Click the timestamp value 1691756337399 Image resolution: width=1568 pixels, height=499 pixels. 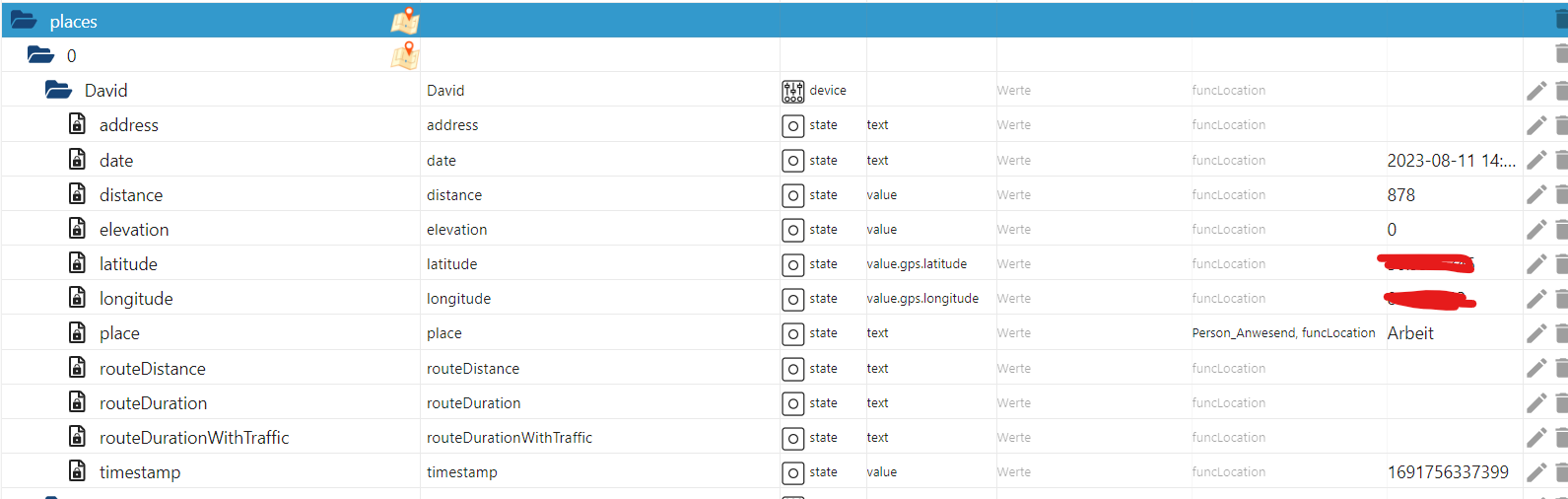coord(1447,472)
